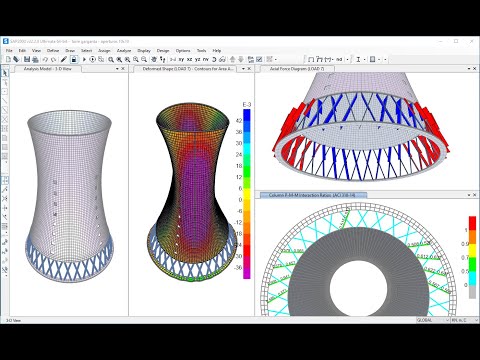480x360 pixels.
Task: Move up in list arrow icon
Action: coord(233,59)
